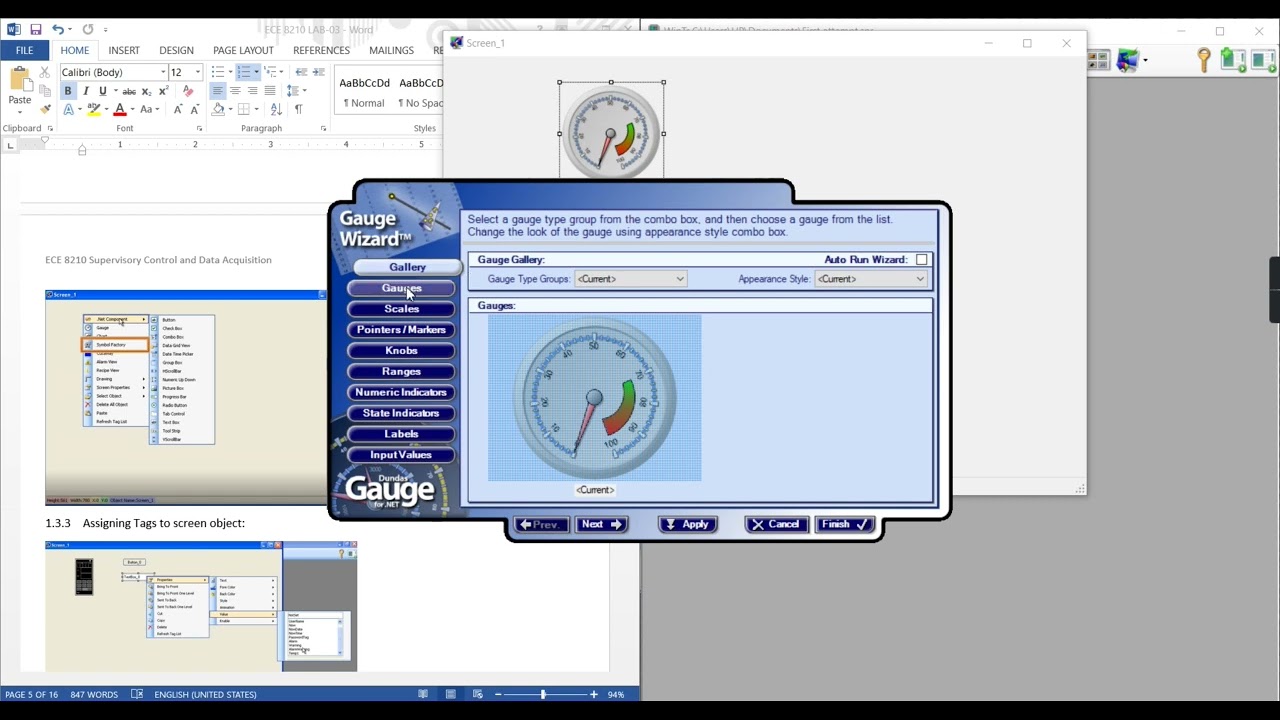Open Appearance Style combo box
1280x720 pixels.
point(871,279)
